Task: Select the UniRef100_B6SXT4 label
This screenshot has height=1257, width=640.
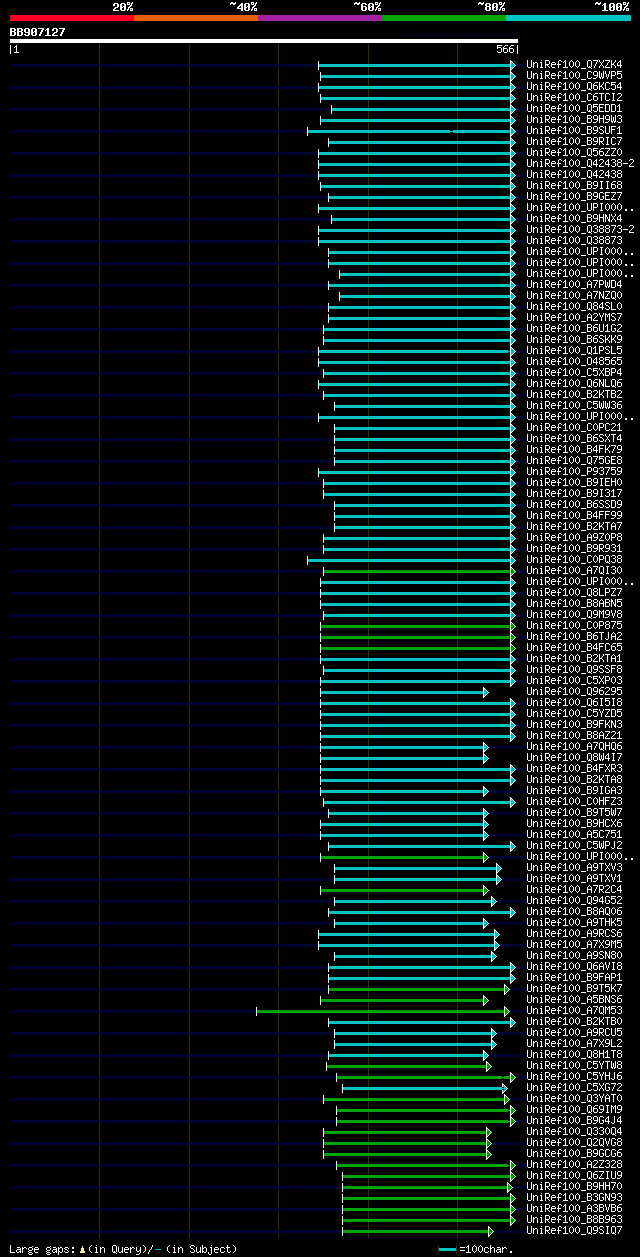Action: pyautogui.click(x=574, y=439)
